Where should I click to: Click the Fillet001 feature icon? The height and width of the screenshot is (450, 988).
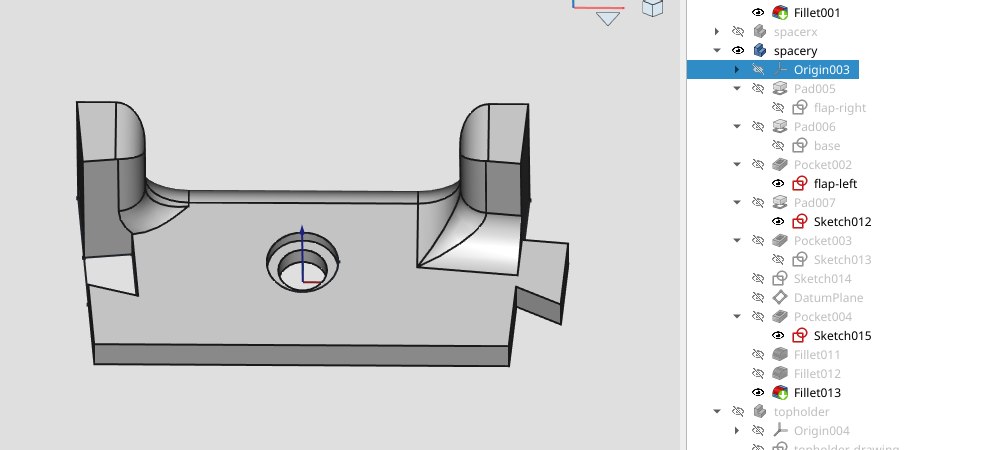pos(780,13)
